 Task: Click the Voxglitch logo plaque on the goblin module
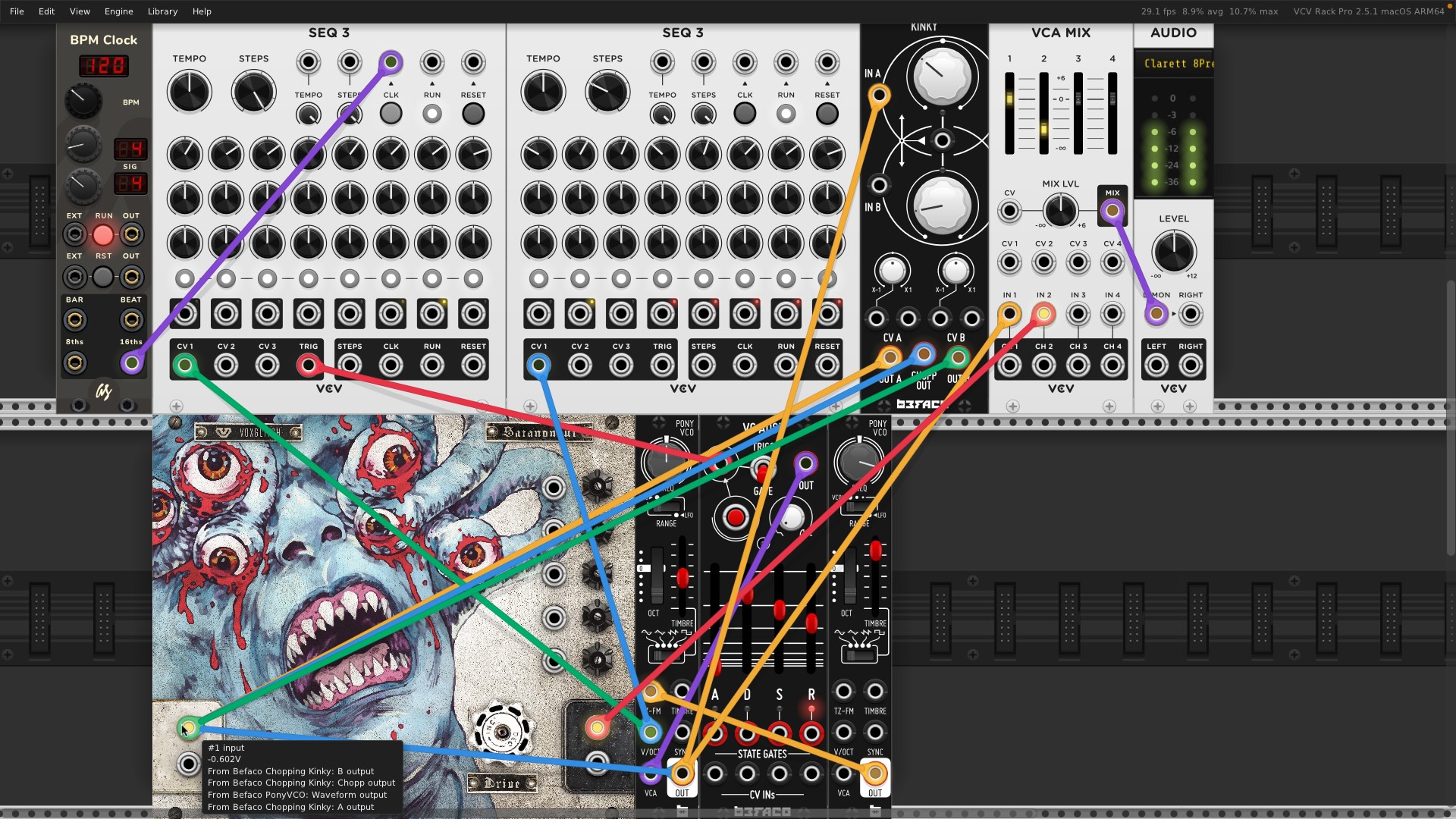(248, 431)
